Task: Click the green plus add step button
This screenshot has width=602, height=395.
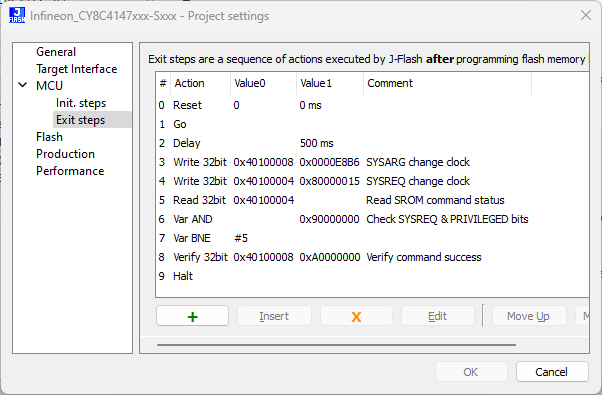Action: (x=192, y=316)
